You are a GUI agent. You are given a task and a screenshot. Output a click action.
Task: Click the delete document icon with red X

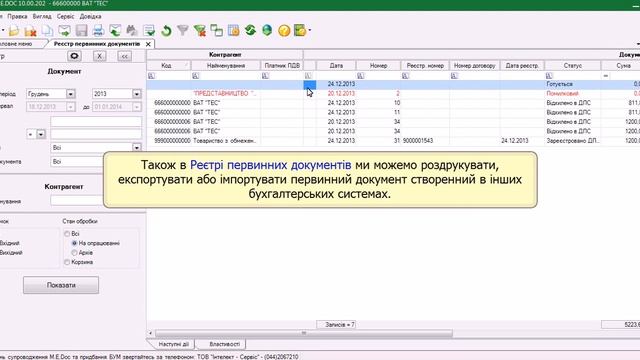(31, 31)
